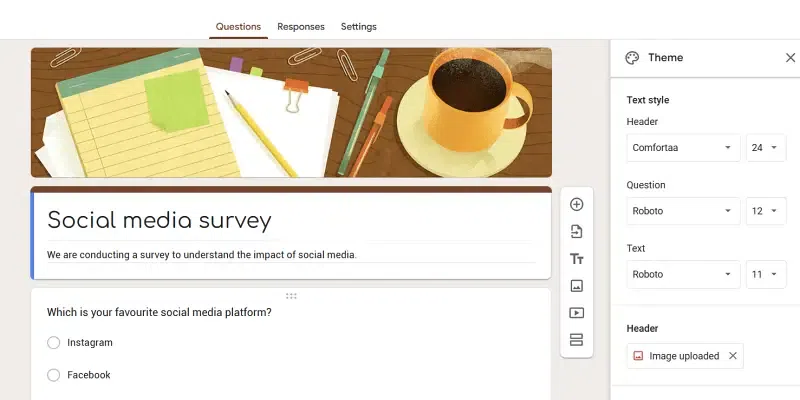Open the Text font size 11 dropdown
Image resolution: width=800 pixels, height=400 pixels.
(765, 274)
